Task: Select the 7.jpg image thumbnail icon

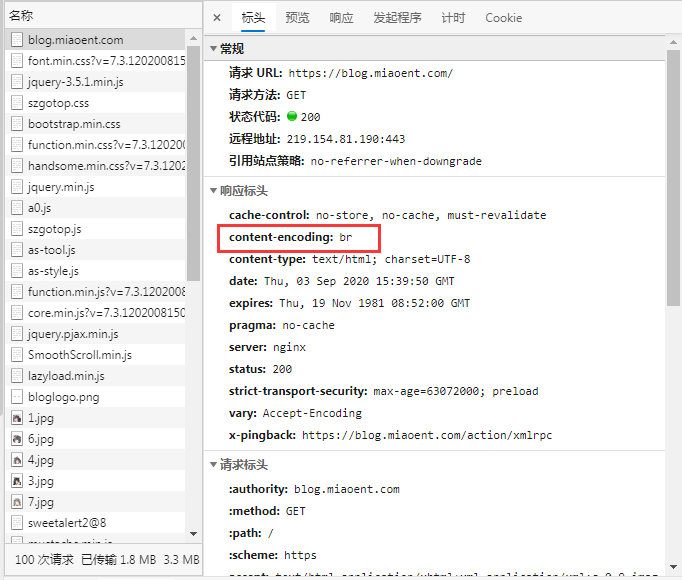Action: click(x=17, y=502)
